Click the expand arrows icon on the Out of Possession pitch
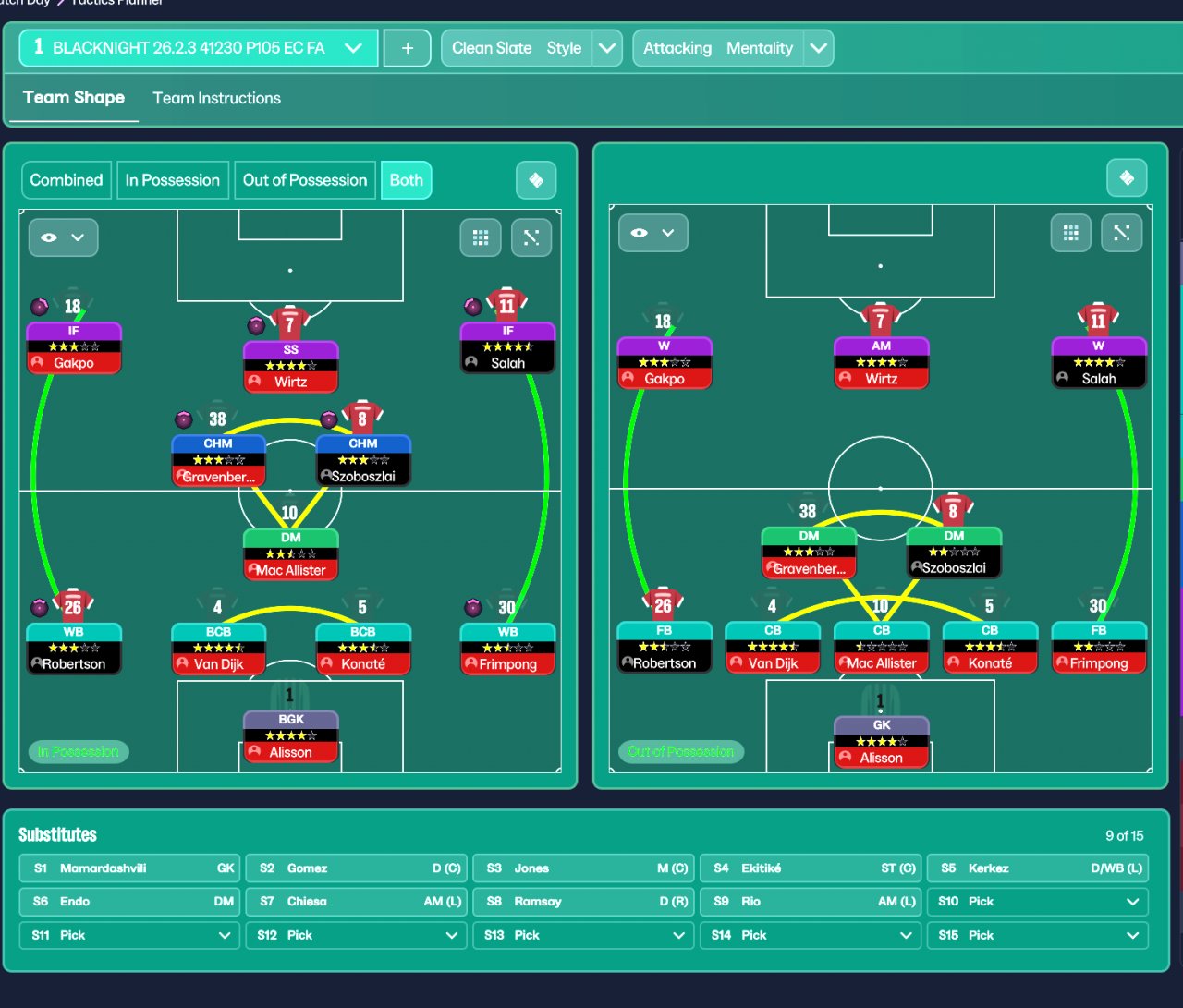The height and width of the screenshot is (1008, 1183). click(x=1122, y=233)
